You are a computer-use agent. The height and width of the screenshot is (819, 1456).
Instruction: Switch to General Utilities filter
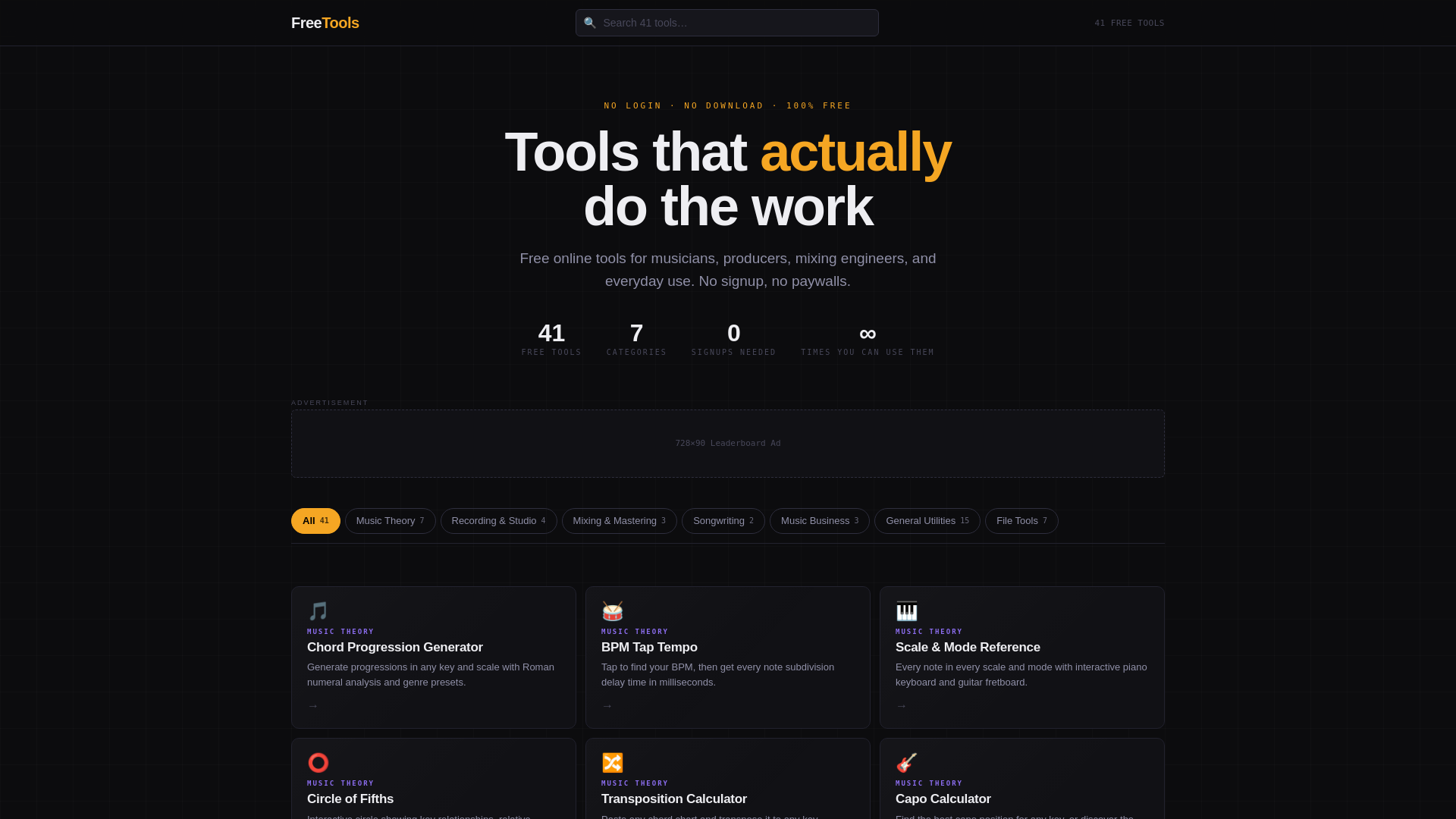coord(927,521)
